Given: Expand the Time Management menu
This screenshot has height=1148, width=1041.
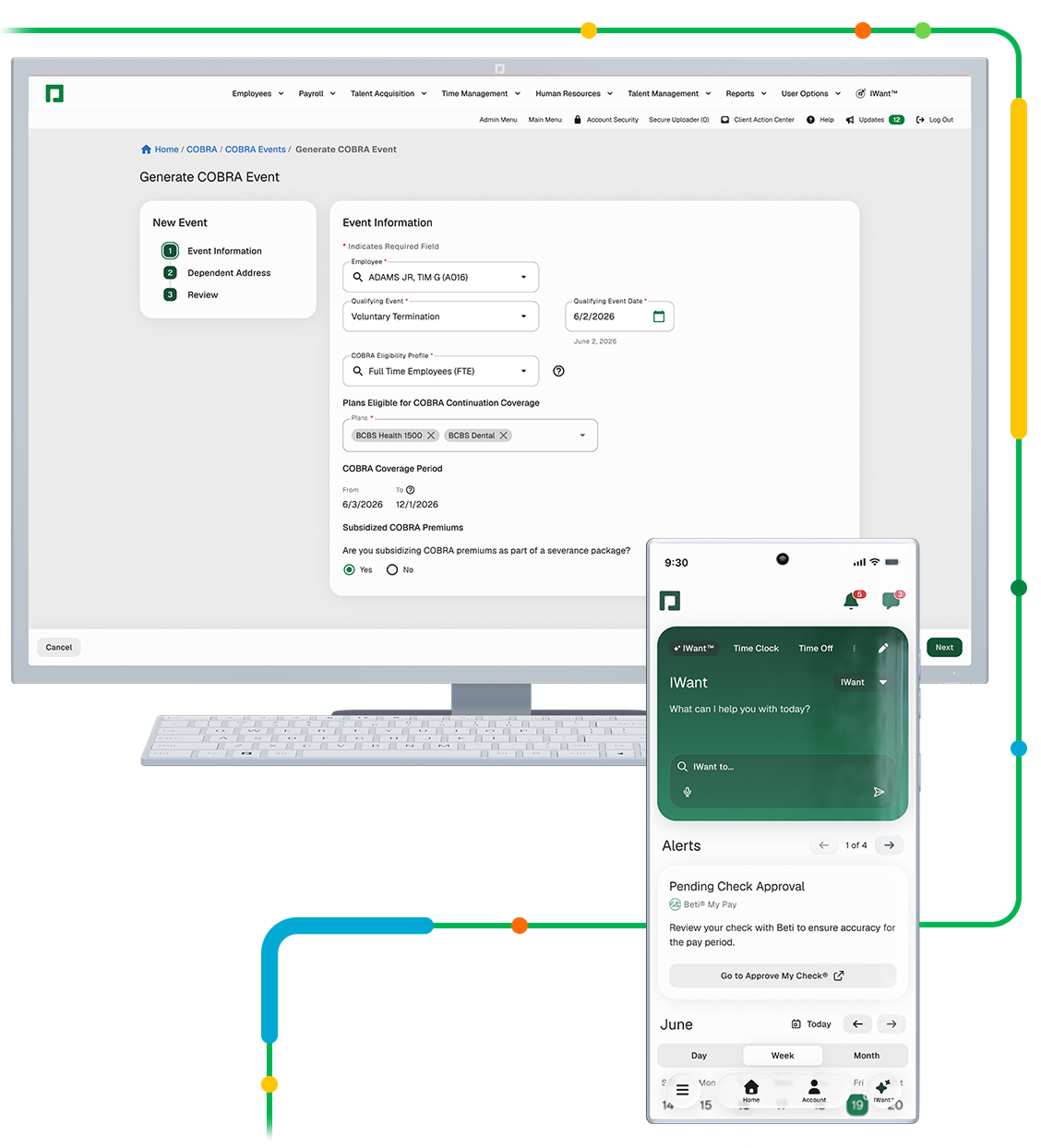Looking at the screenshot, I should (481, 93).
